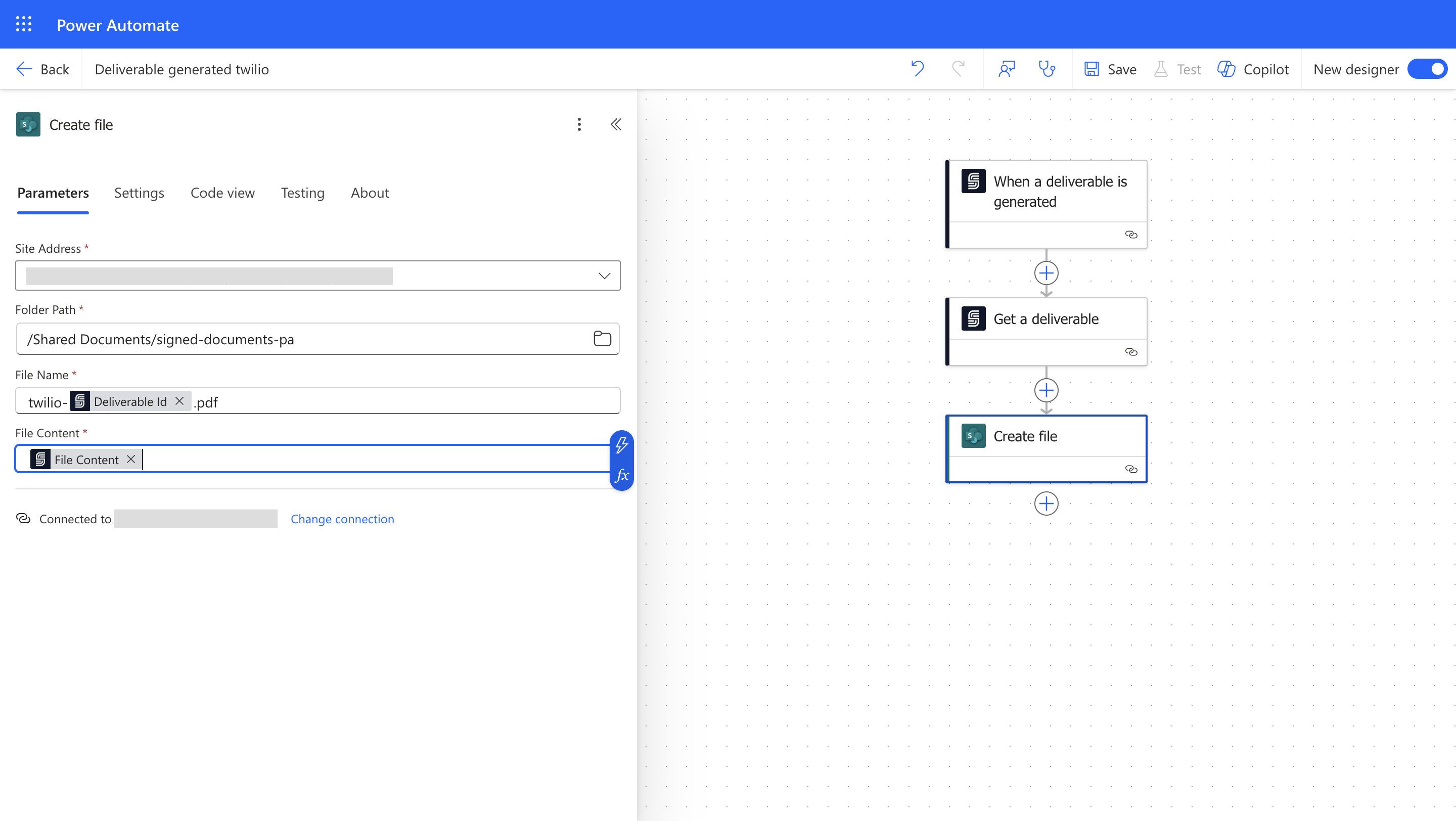Click the Undo arrow icon
The image size is (1456, 821).
click(x=918, y=69)
